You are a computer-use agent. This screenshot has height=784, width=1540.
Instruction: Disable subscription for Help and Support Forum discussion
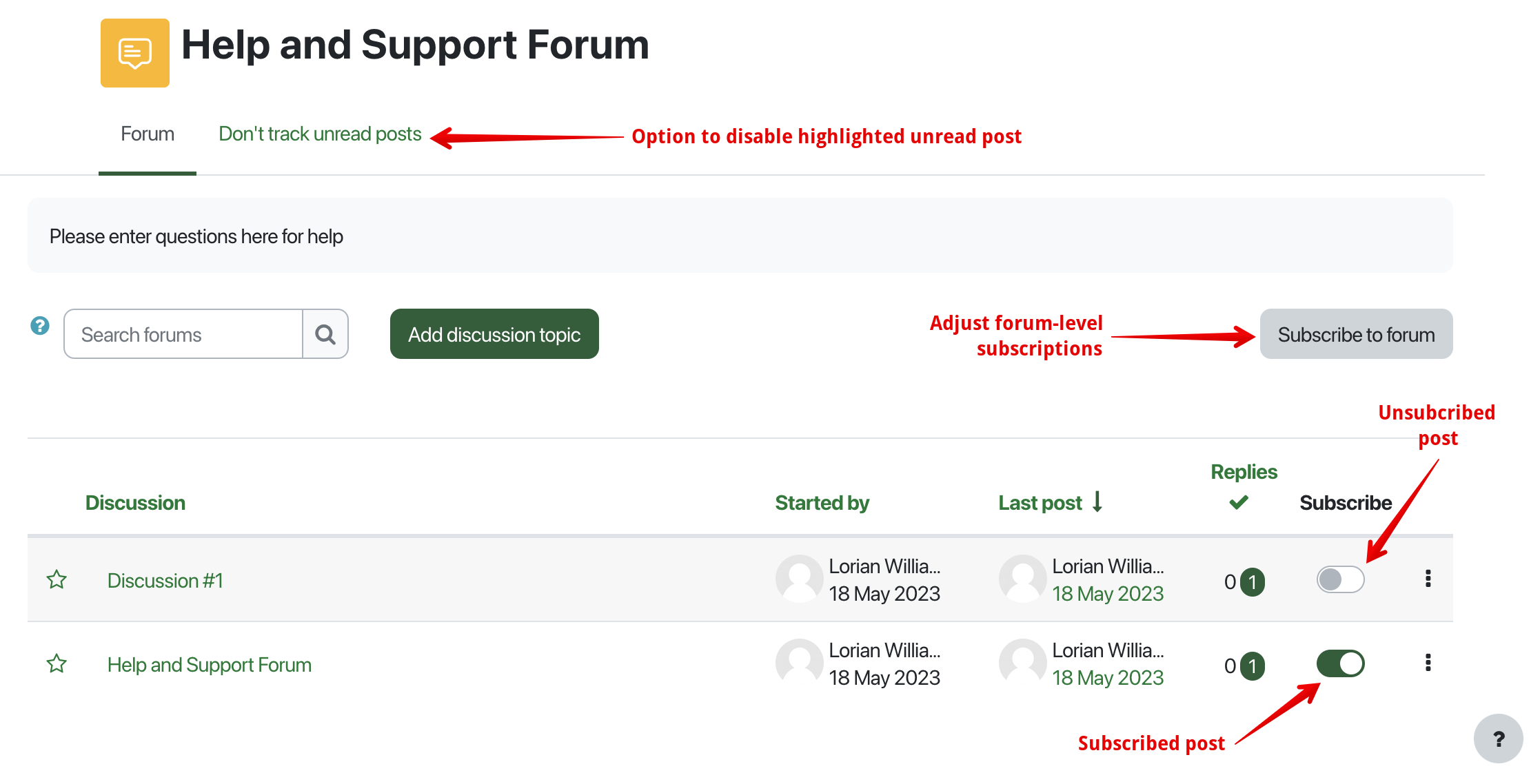click(x=1340, y=663)
